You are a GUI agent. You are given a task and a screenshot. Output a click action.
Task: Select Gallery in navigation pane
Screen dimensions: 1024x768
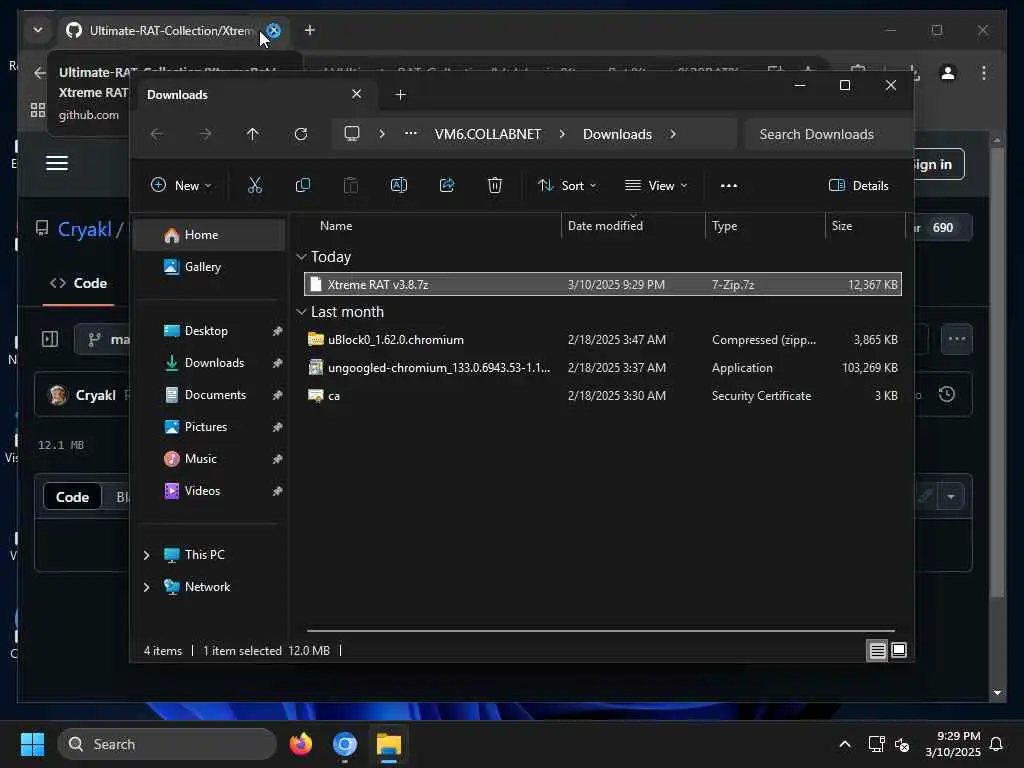pos(209,267)
